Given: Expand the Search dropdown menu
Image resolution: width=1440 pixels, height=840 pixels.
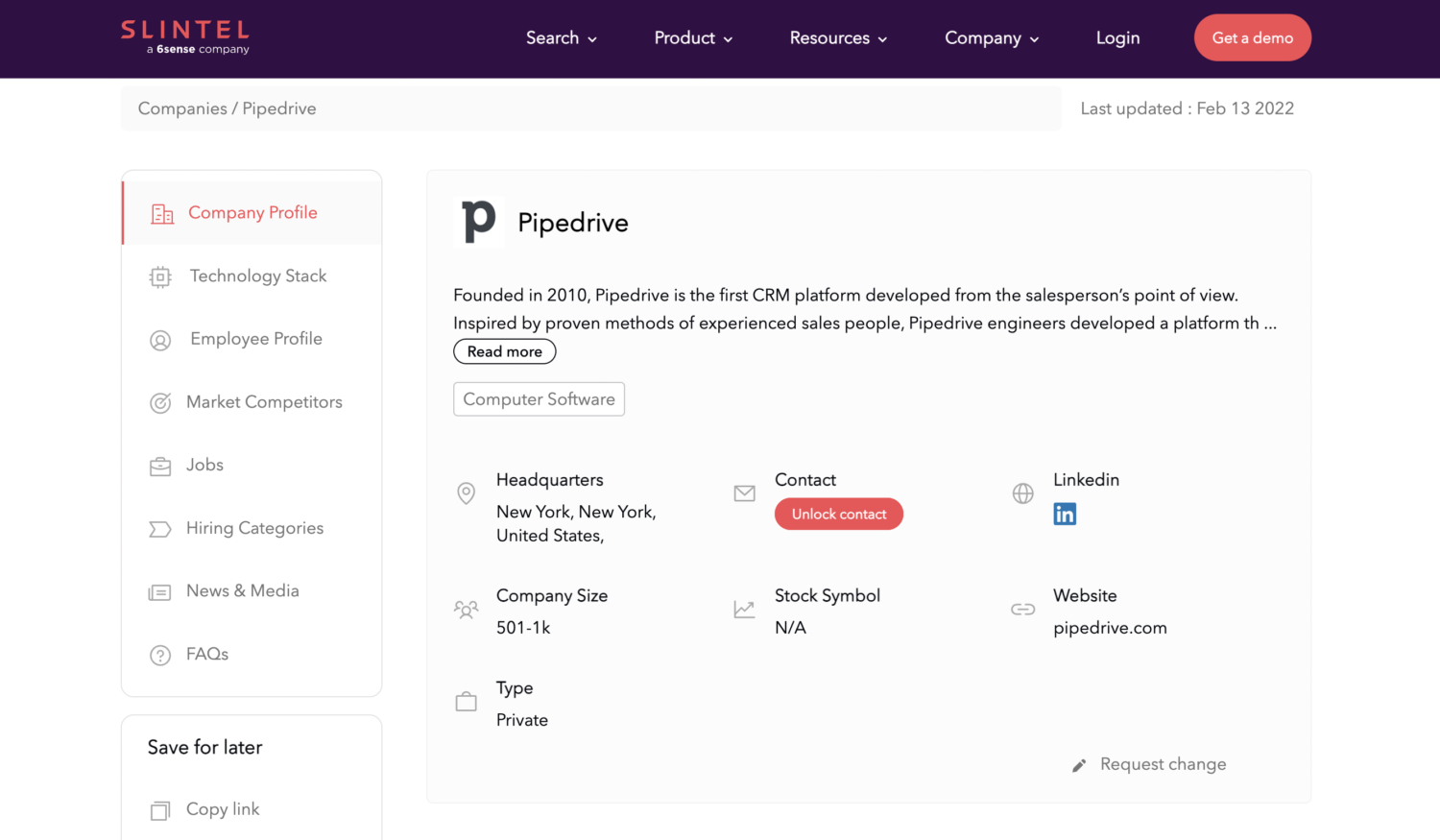Looking at the screenshot, I should pos(562,38).
